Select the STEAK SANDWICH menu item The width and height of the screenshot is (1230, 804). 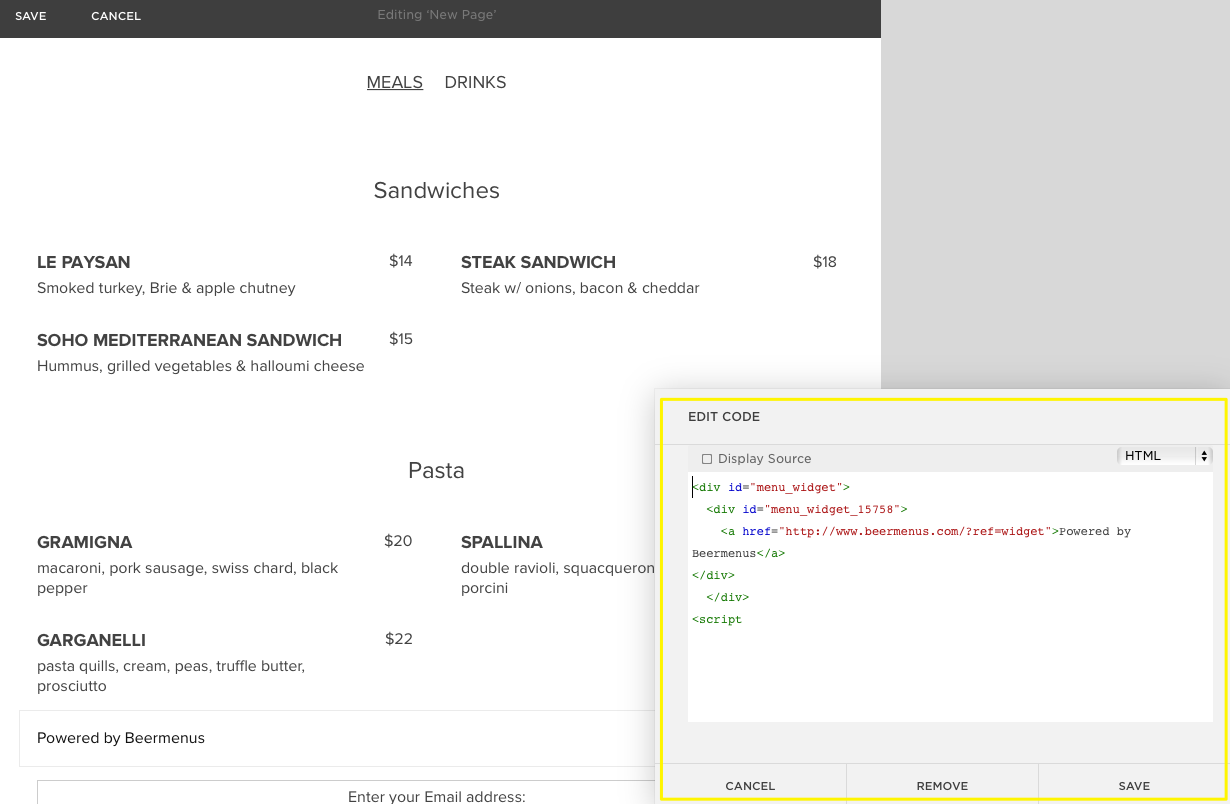538,262
